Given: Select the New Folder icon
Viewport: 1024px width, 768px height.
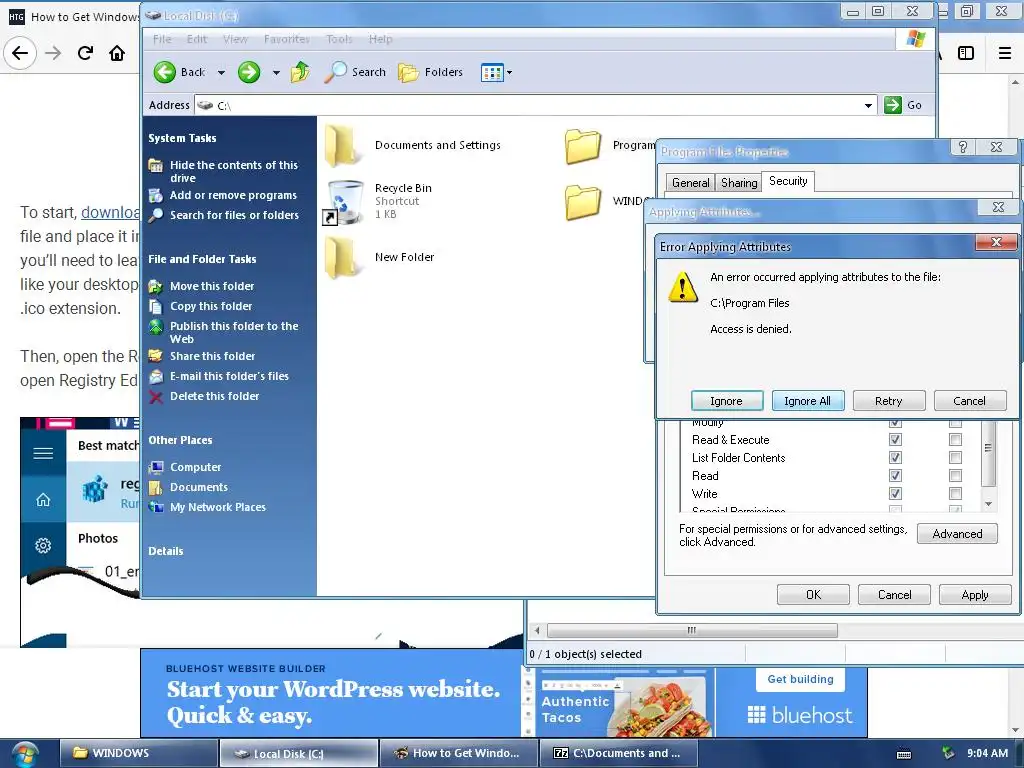Looking at the screenshot, I should [x=342, y=257].
